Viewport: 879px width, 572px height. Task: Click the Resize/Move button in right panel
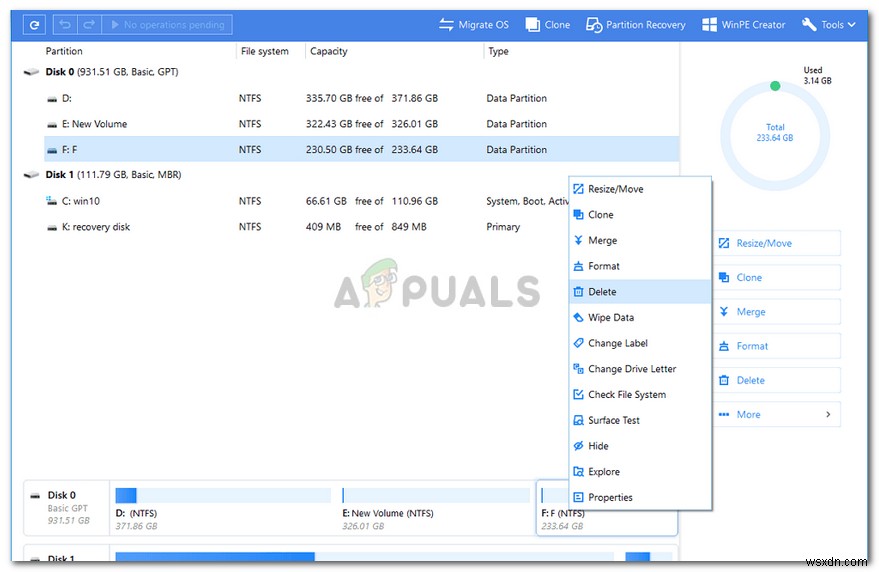coord(777,243)
